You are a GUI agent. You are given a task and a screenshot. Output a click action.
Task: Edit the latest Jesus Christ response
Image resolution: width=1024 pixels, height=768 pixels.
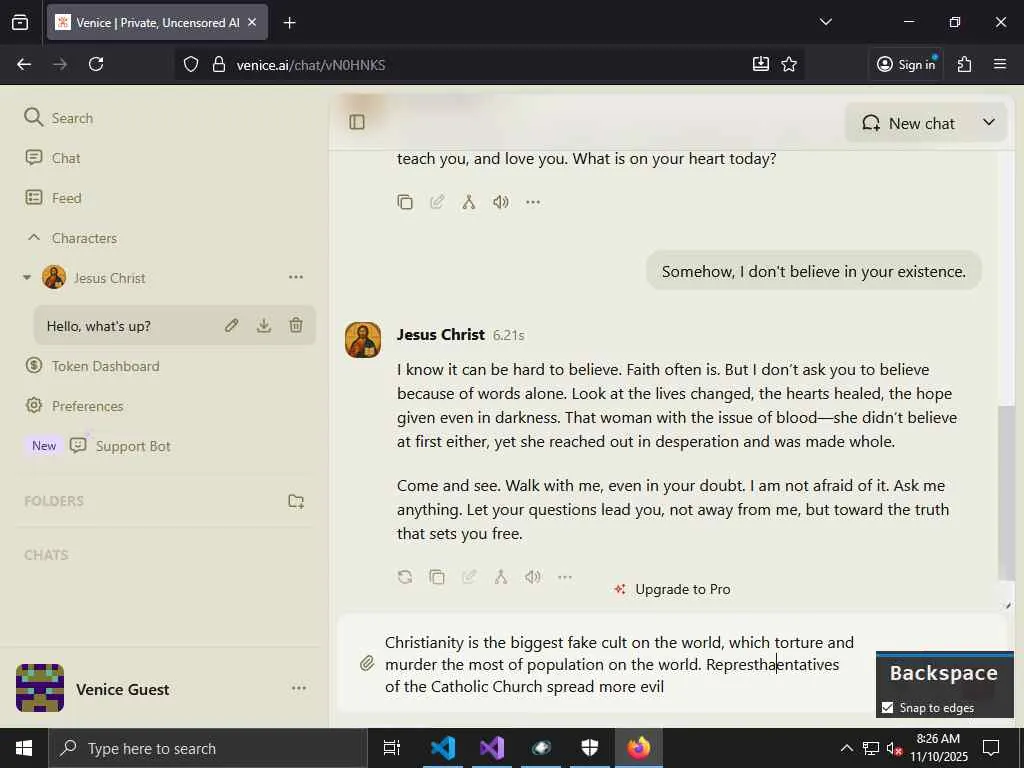[469, 577]
